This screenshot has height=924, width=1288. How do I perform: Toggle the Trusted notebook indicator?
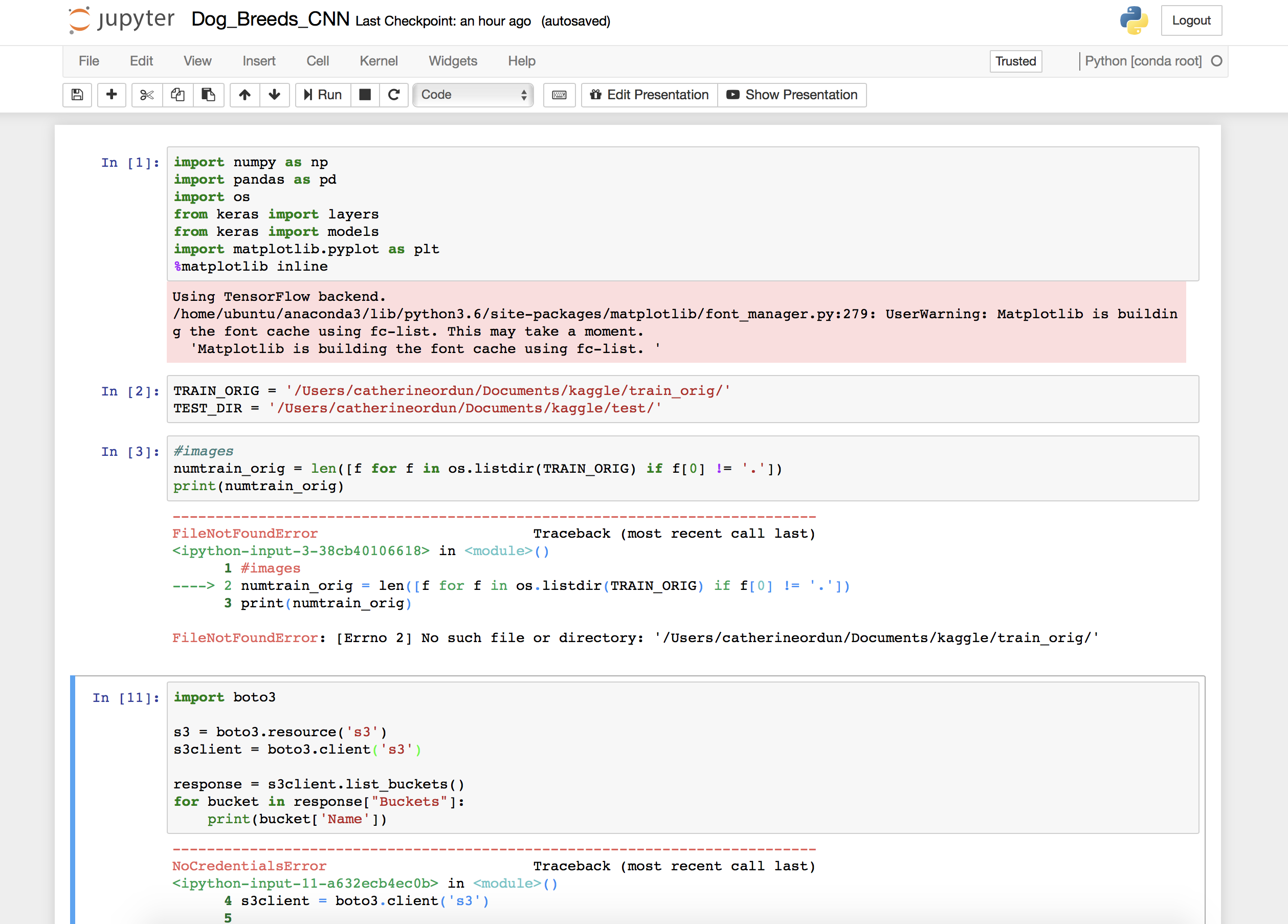pyautogui.click(x=1015, y=61)
